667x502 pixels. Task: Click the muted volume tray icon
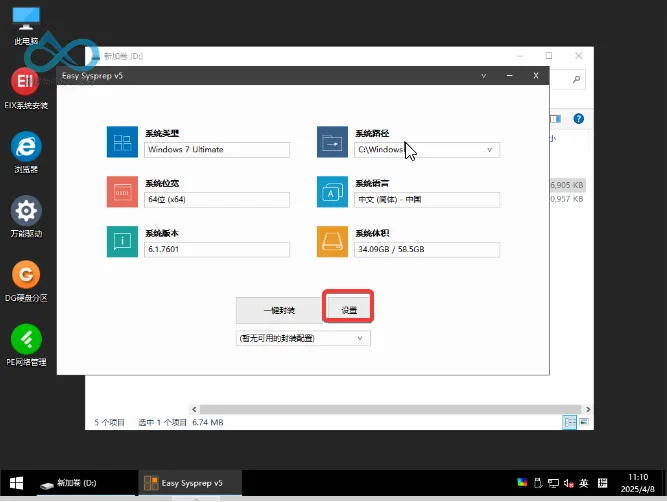[x=568, y=483]
